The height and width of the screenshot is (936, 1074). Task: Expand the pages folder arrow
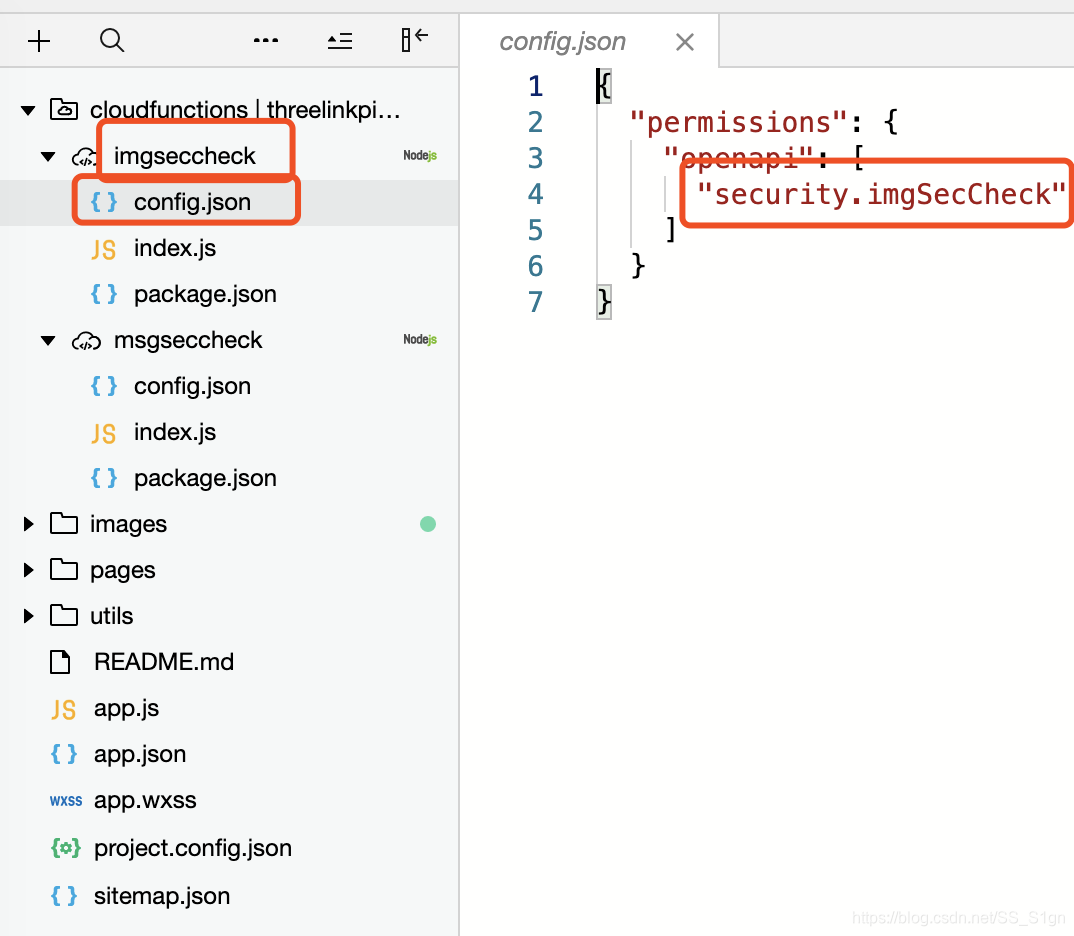coord(28,570)
